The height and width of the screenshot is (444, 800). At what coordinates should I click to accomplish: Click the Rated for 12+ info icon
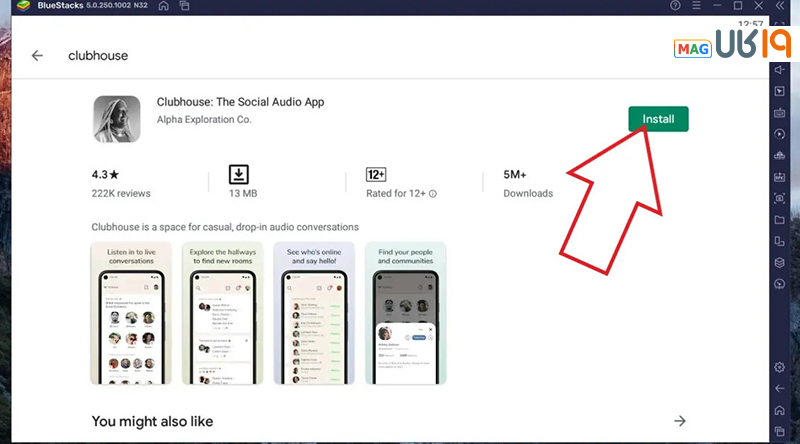(433, 194)
